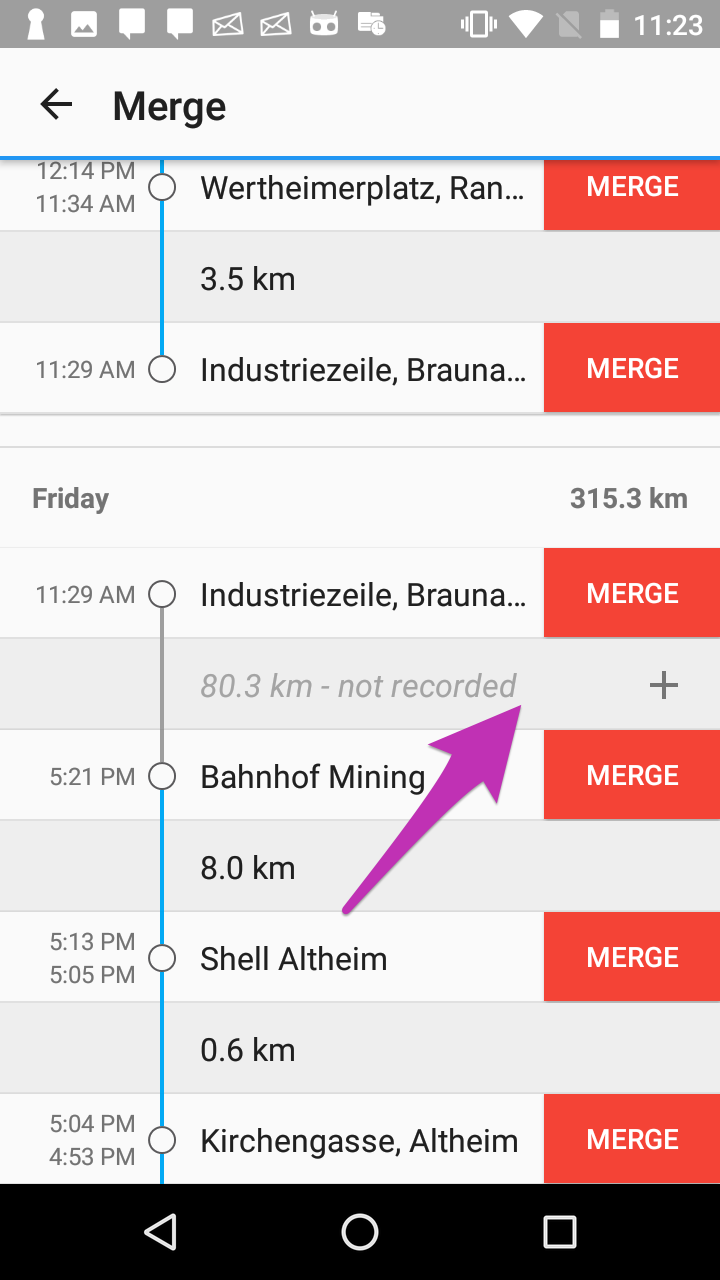Tap the plus icon beside not recorded trip

[x=663, y=685]
